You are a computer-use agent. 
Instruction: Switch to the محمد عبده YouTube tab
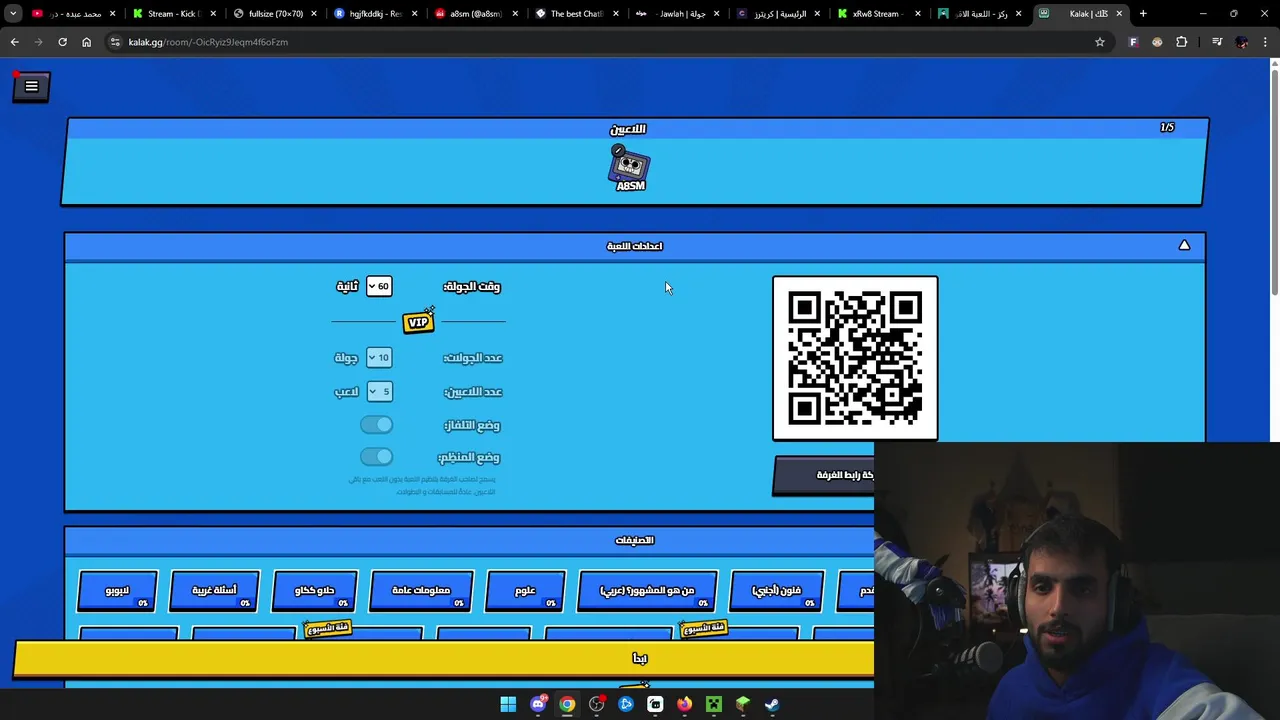pyautogui.click(x=74, y=14)
